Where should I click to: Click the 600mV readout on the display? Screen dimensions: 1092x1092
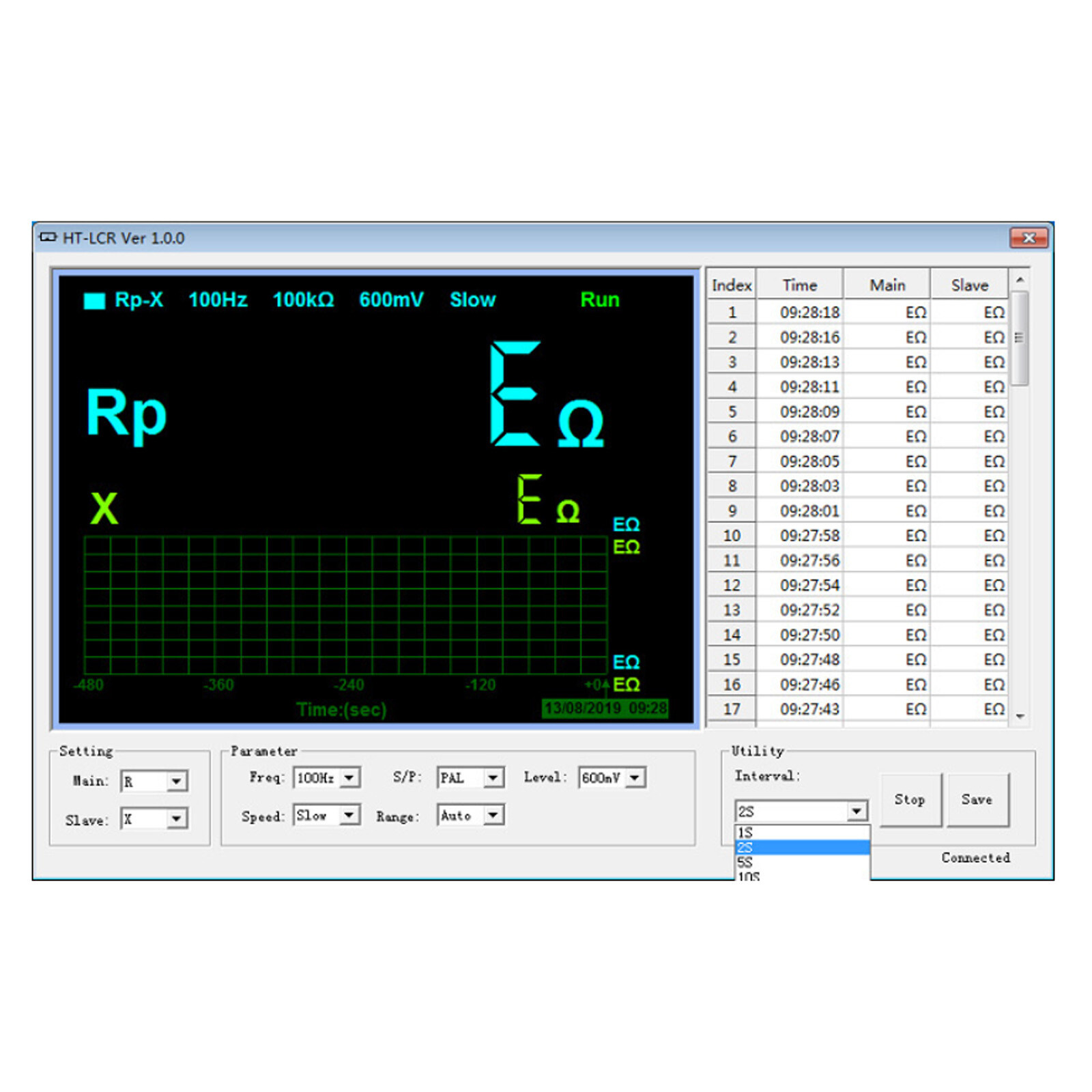pos(391,300)
